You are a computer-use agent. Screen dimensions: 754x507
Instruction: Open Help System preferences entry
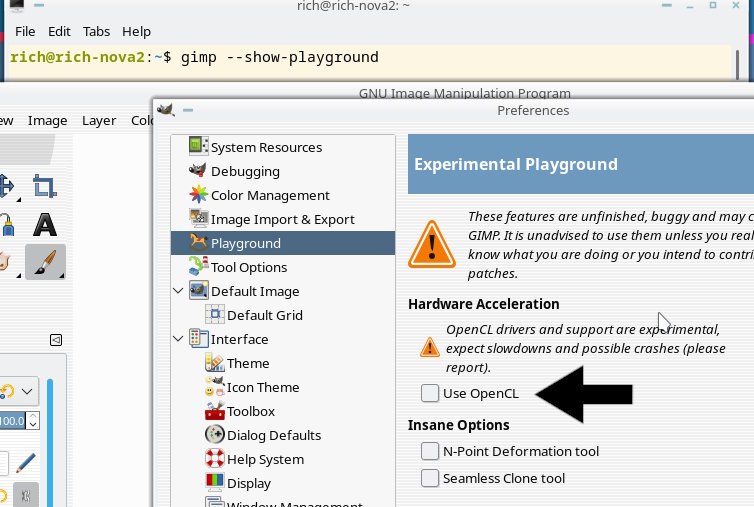[x=265, y=459]
